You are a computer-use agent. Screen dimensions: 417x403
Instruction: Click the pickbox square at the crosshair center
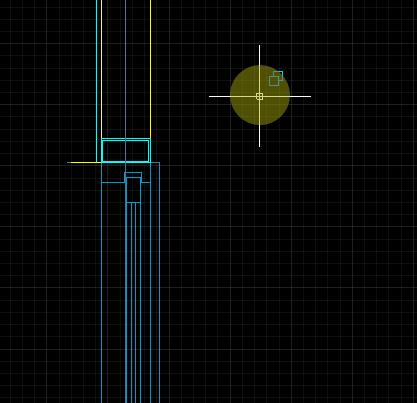pos(259,96)
